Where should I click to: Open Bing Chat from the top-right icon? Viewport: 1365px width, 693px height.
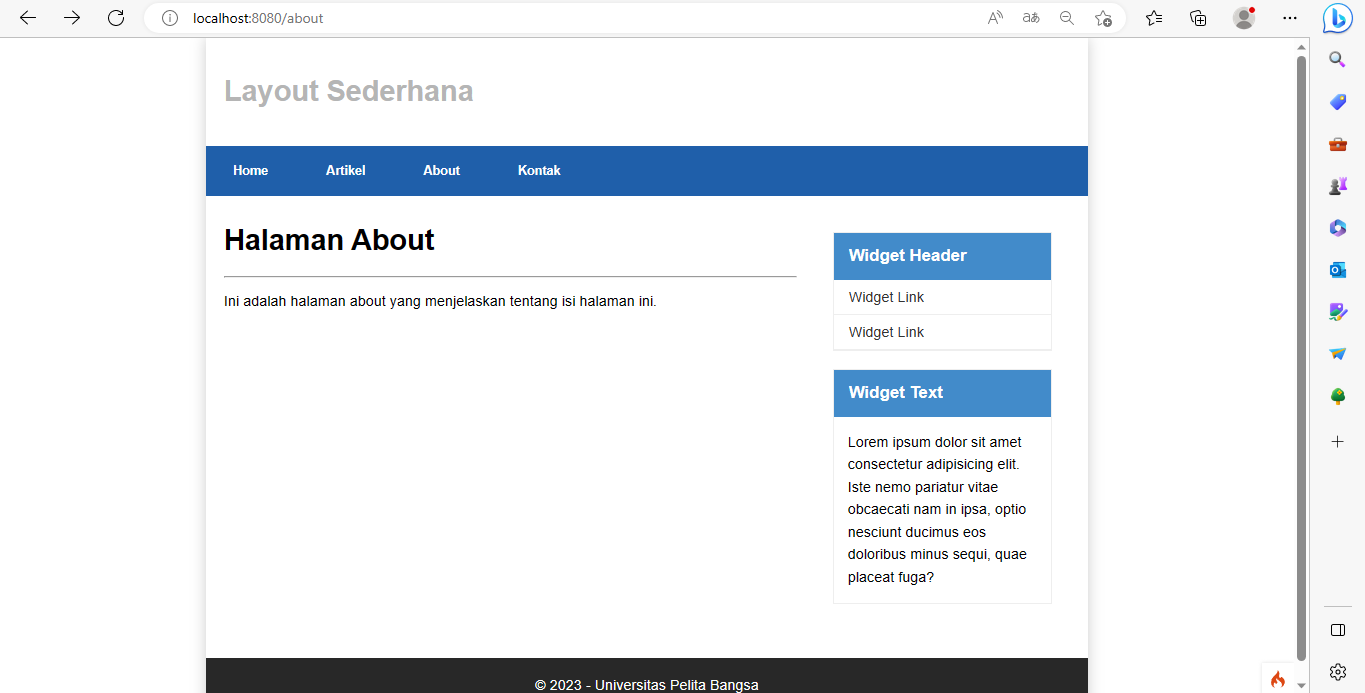point(1337,17)
